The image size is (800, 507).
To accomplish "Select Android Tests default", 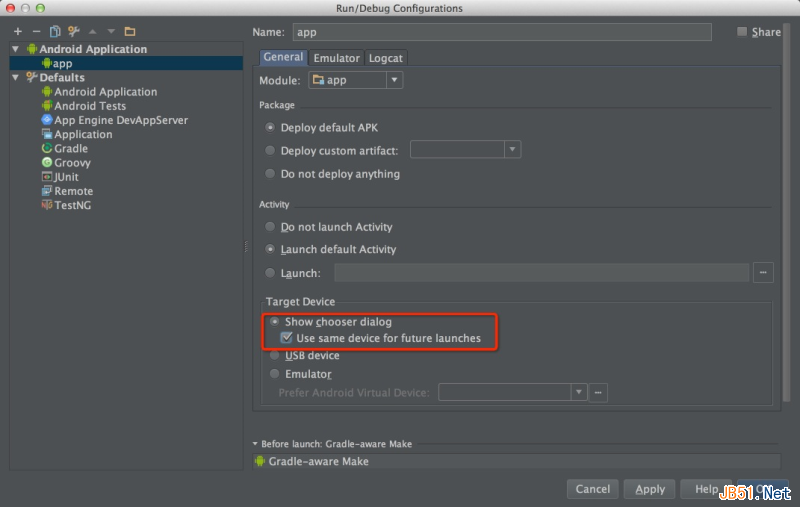I will tap(84, 106).
